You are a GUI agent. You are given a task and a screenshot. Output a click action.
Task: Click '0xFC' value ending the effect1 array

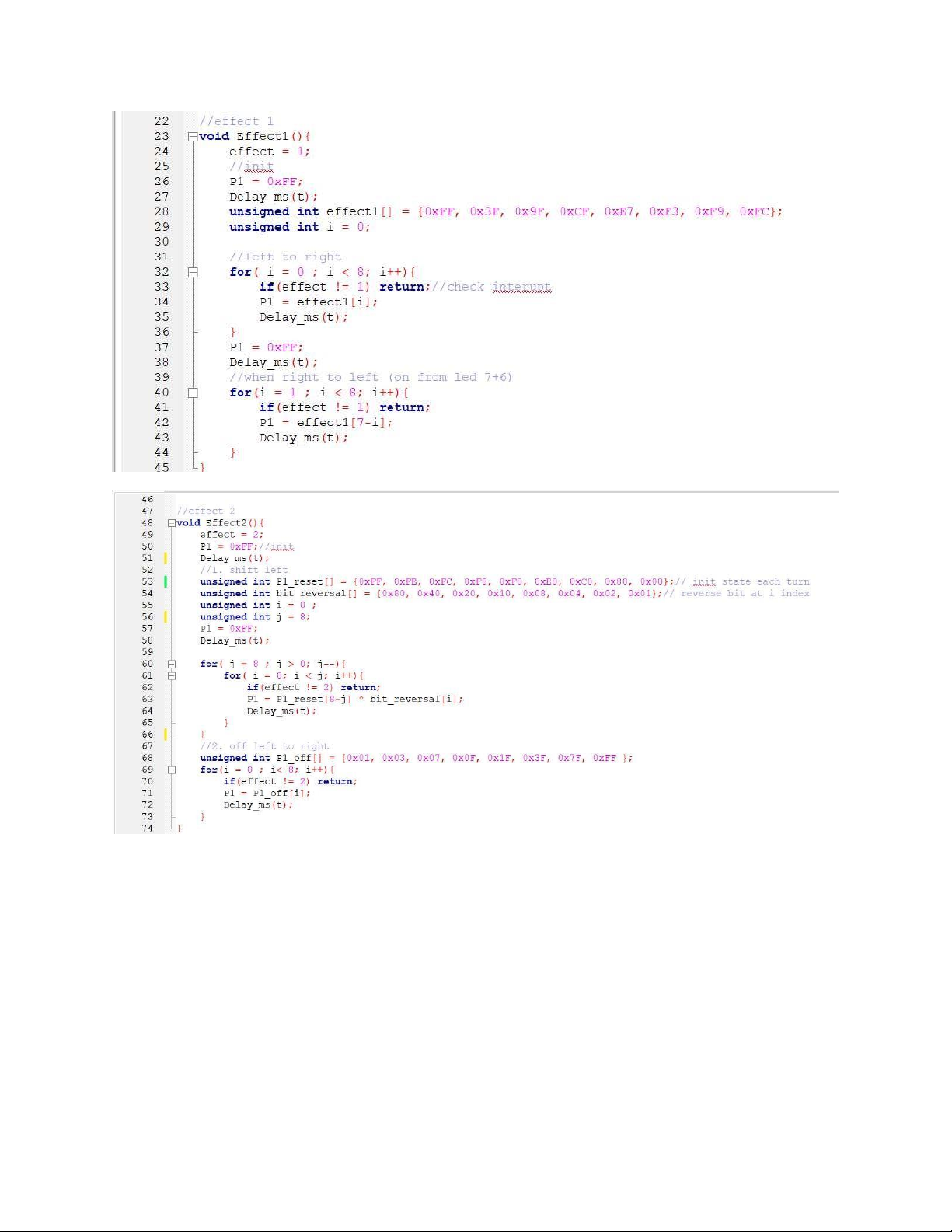click(754, 211)
